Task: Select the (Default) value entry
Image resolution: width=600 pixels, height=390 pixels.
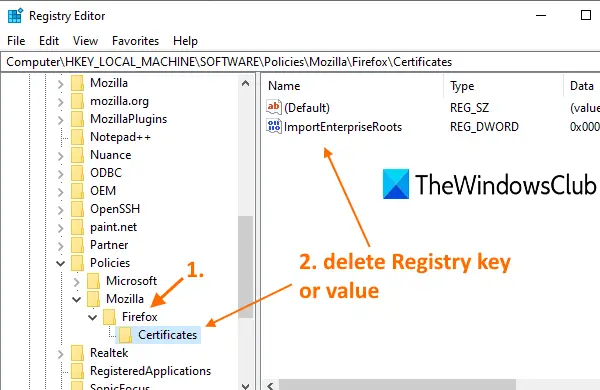Action: click(x=307, y=108)
